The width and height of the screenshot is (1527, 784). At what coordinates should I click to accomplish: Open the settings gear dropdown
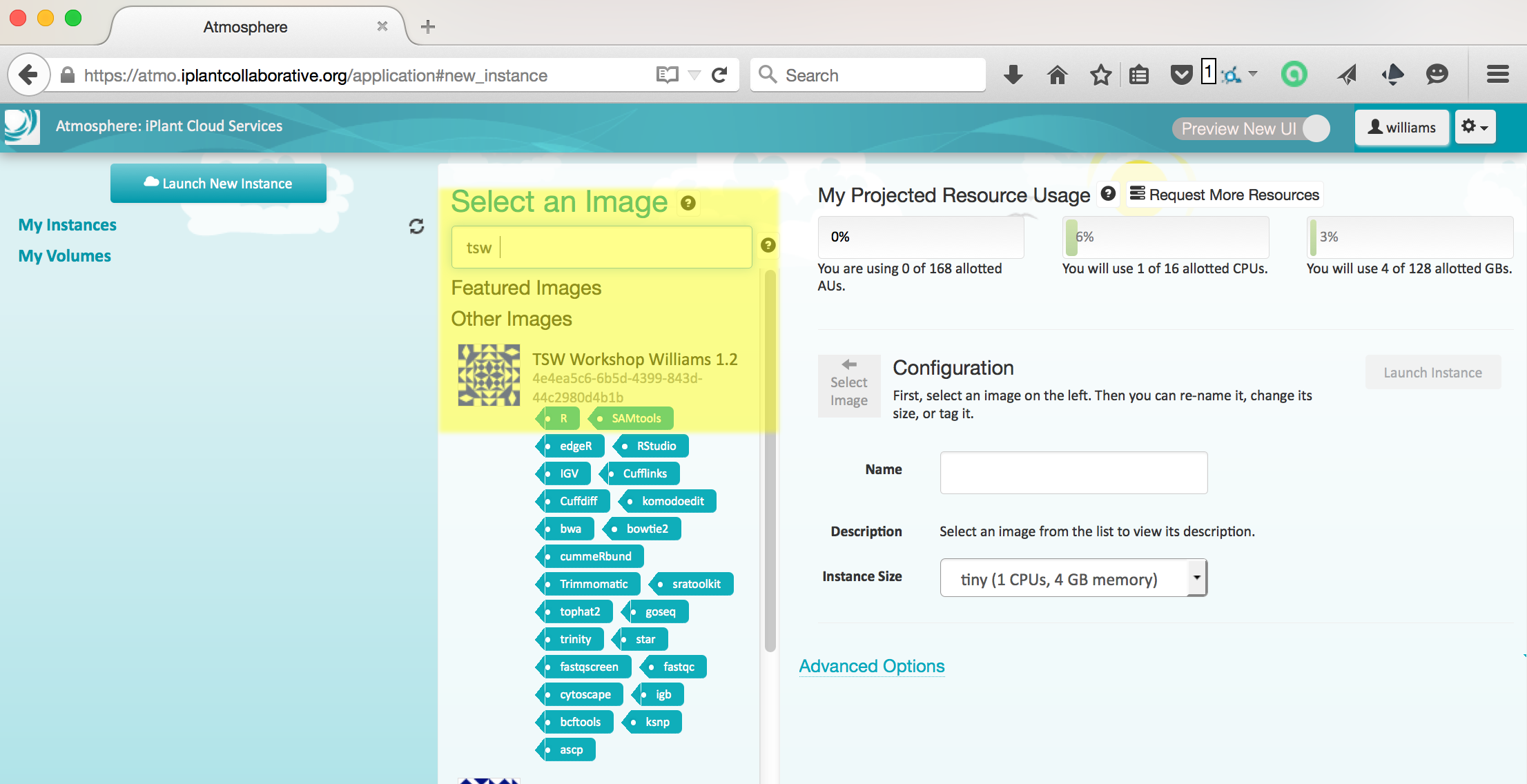click(x=1475, y=127)
